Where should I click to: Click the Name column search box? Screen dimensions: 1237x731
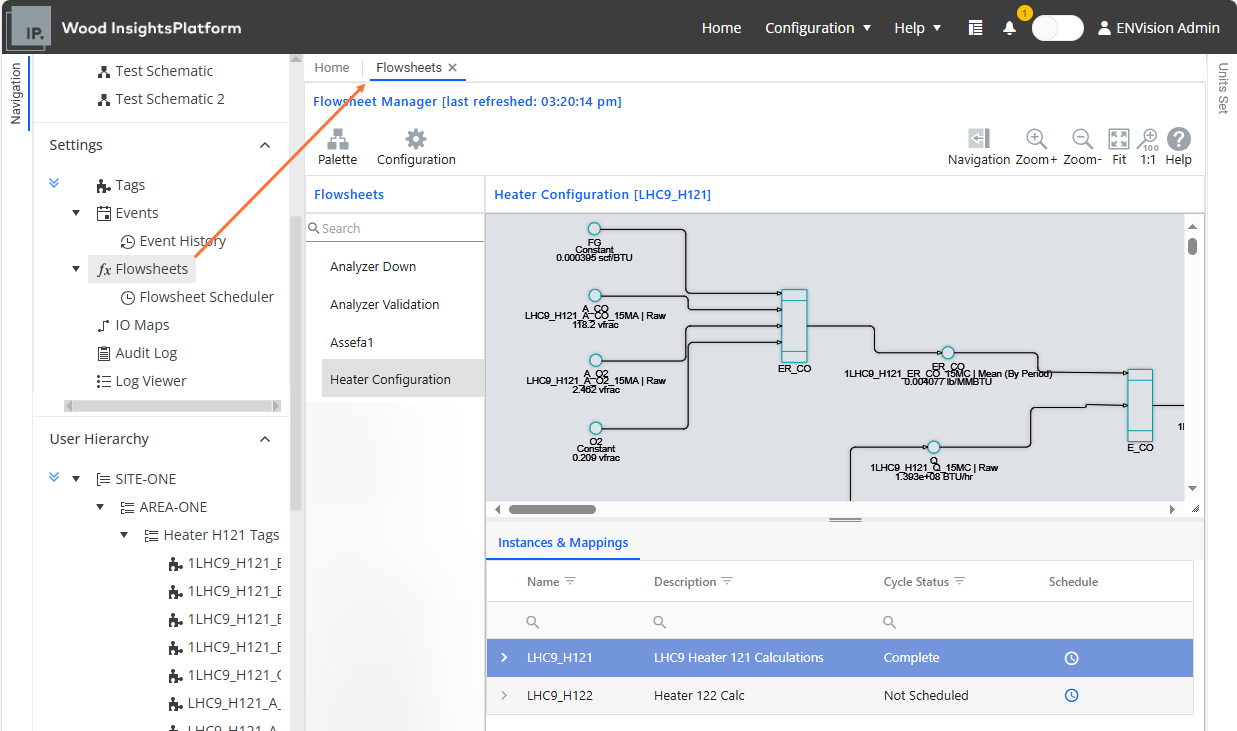point(580,622)
